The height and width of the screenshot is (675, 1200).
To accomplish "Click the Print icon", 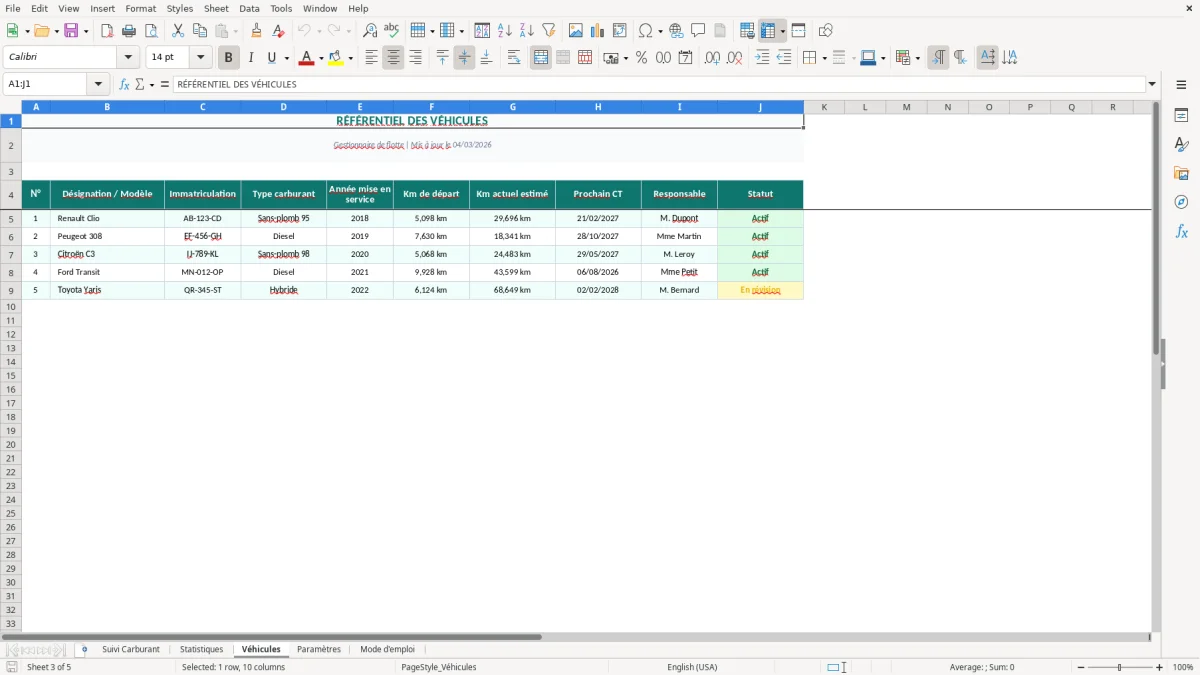I will tap(129, 30).
